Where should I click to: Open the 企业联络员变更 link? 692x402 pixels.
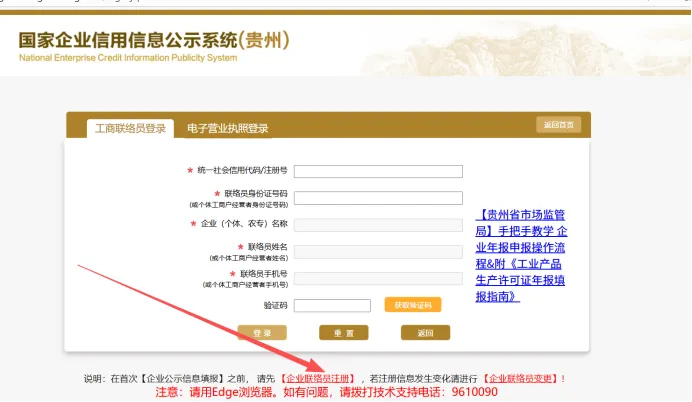[x=520, y=379]
